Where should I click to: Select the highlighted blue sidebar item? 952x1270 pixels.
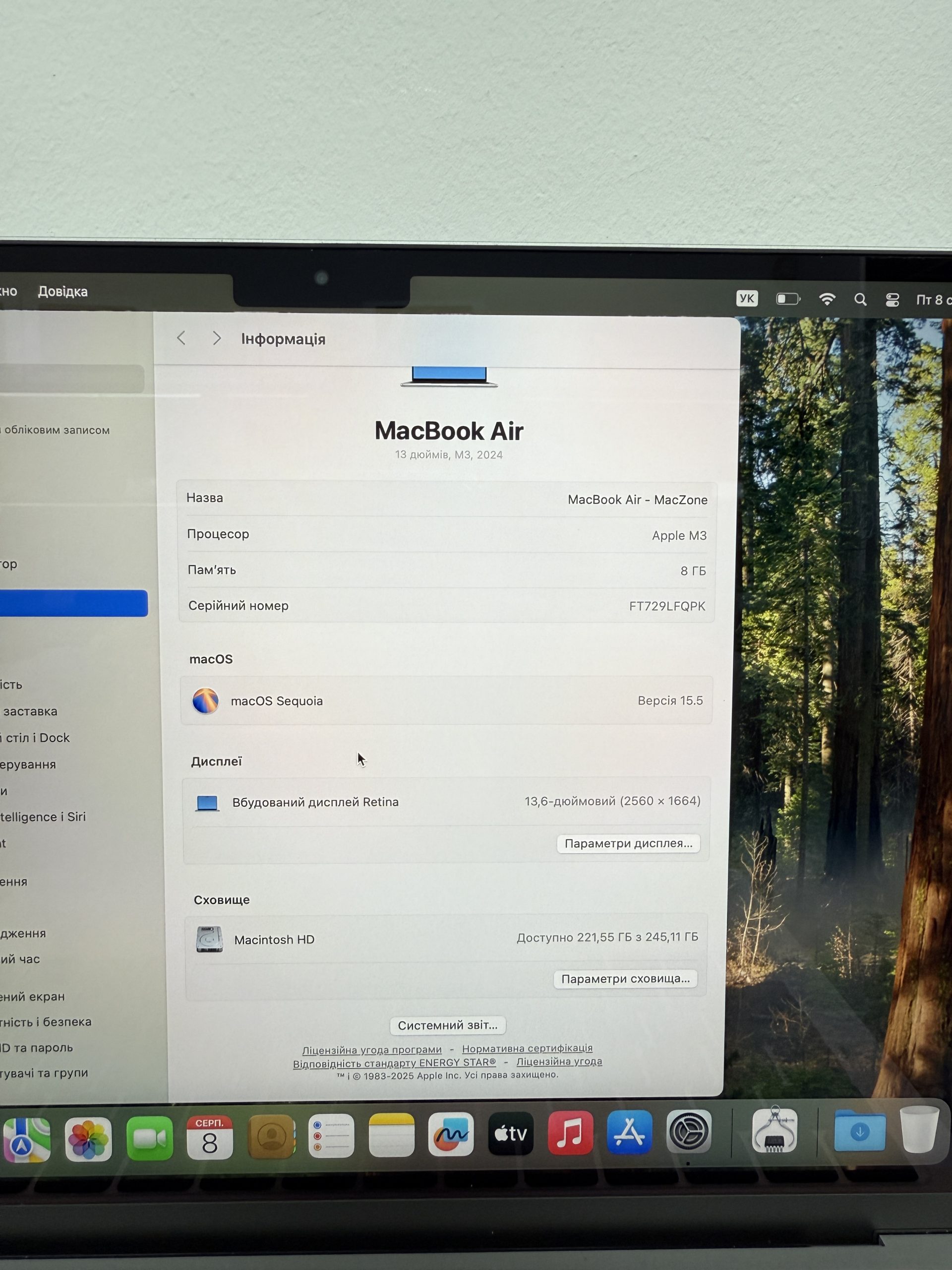click(73, 603)
